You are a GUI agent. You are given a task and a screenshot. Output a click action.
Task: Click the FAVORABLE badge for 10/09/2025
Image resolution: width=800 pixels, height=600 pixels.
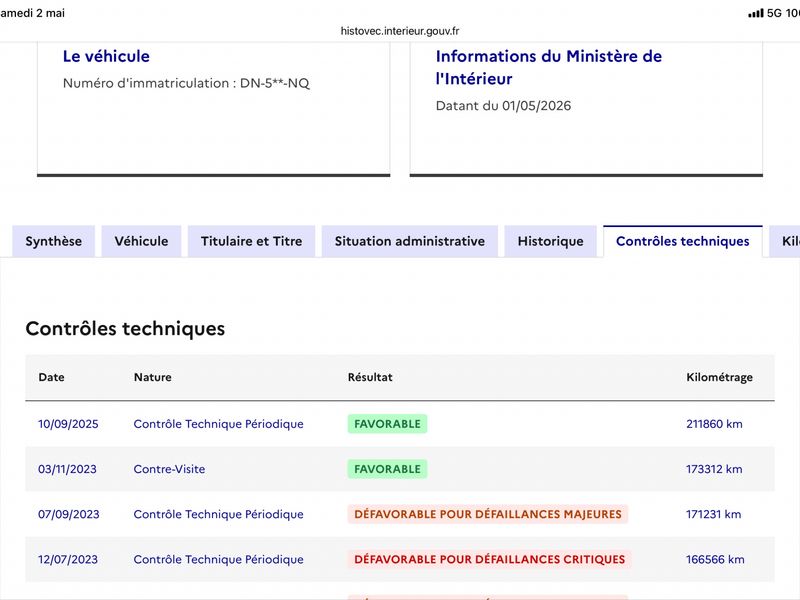(387, 424)
